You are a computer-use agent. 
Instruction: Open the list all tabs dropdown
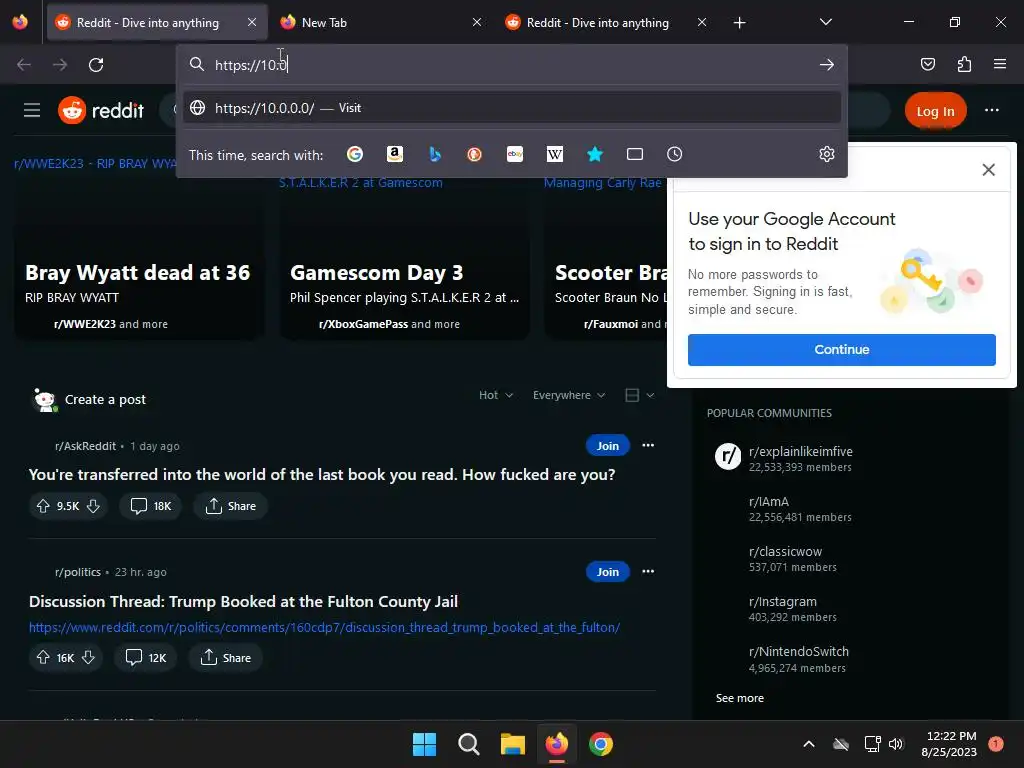point(825,22)
